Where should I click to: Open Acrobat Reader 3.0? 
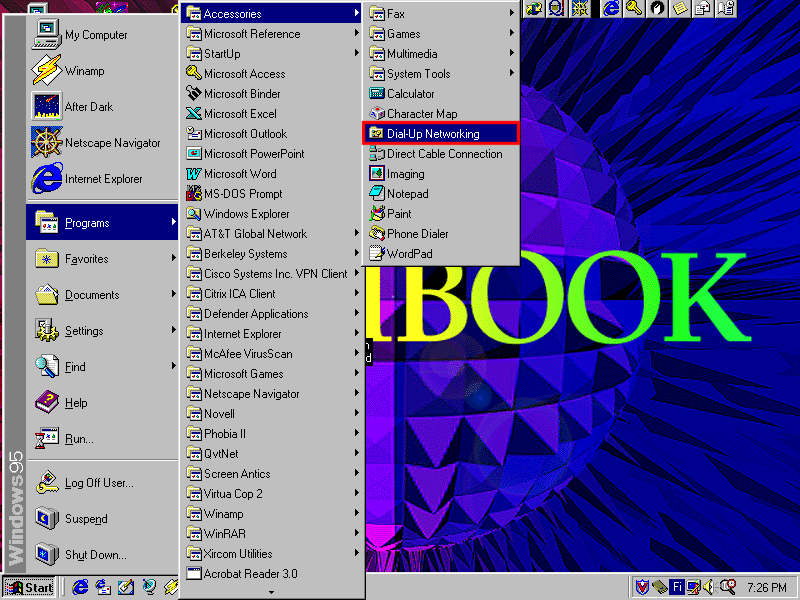point(272,573)
